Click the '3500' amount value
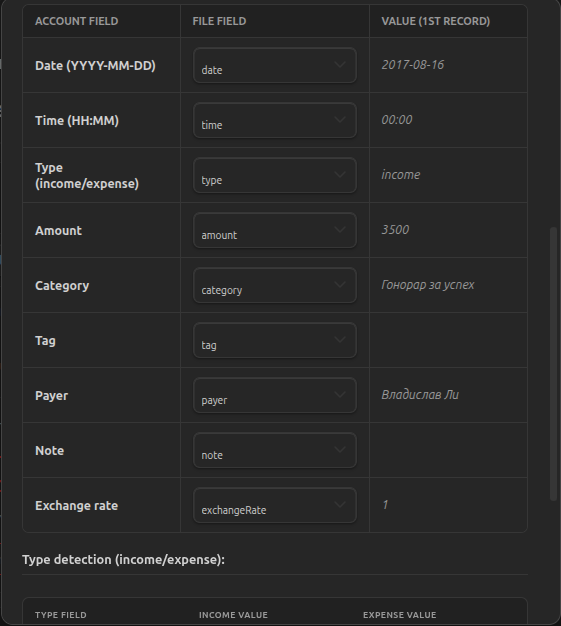The width and height of the screenshot is (561, 626). [x=395, y=230]
